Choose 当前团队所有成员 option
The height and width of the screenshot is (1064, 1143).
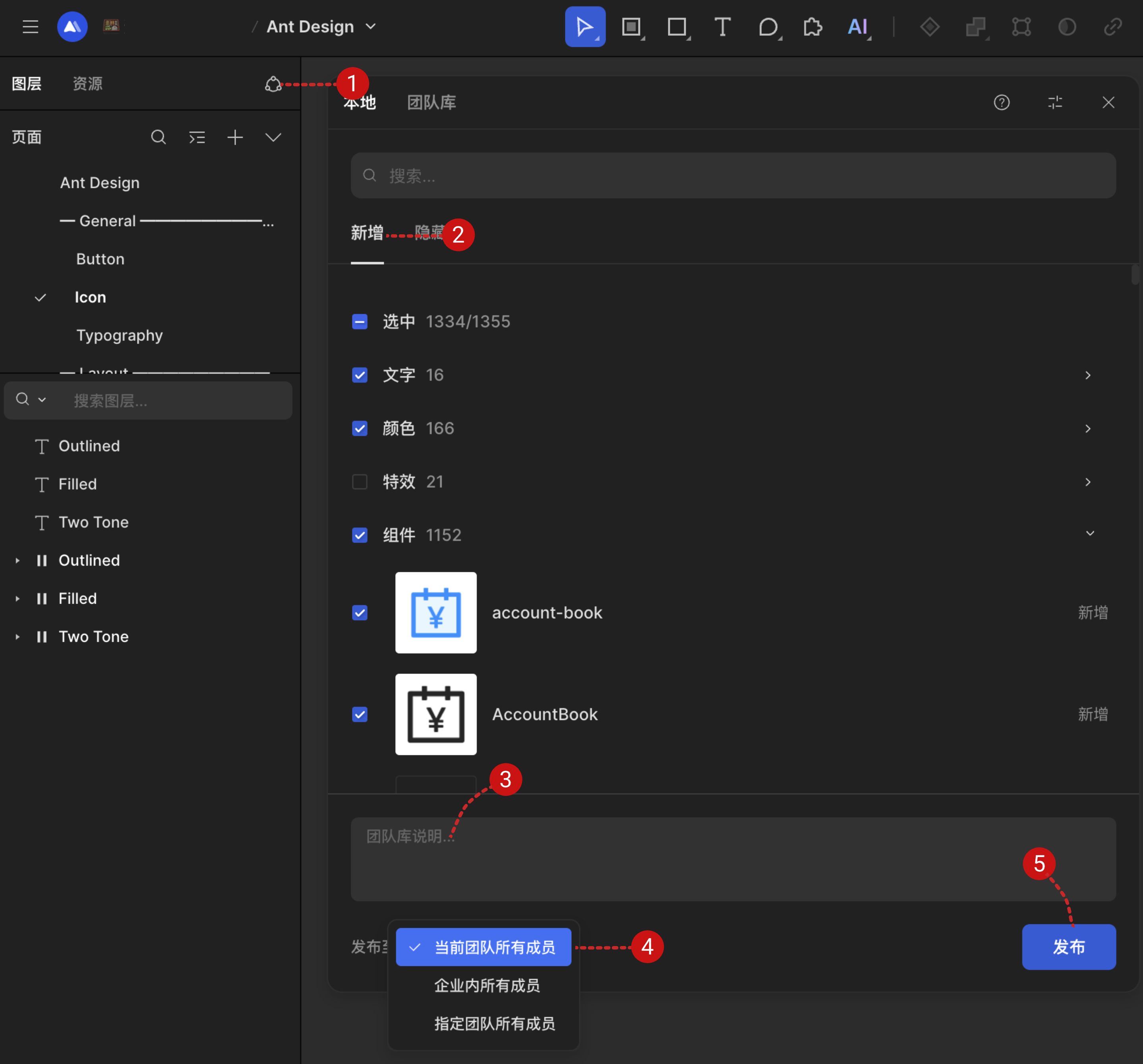484,947
